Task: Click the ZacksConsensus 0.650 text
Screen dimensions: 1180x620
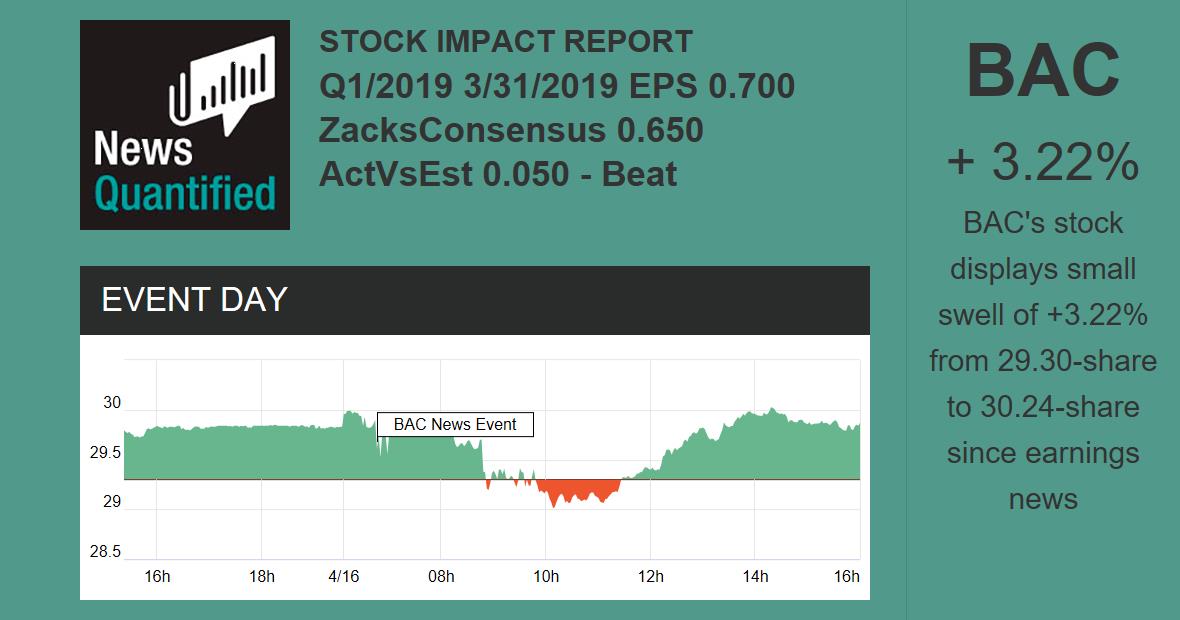Action: pyautogui.click(x=511, y=130)
